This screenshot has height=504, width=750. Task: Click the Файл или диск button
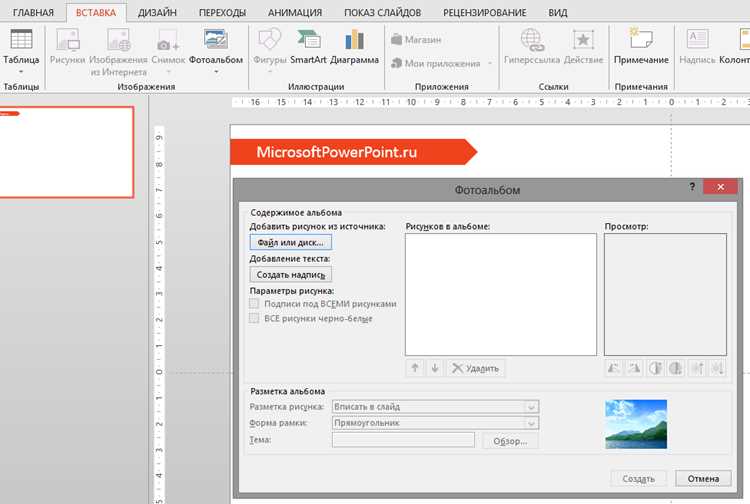[x=290, y=242]
